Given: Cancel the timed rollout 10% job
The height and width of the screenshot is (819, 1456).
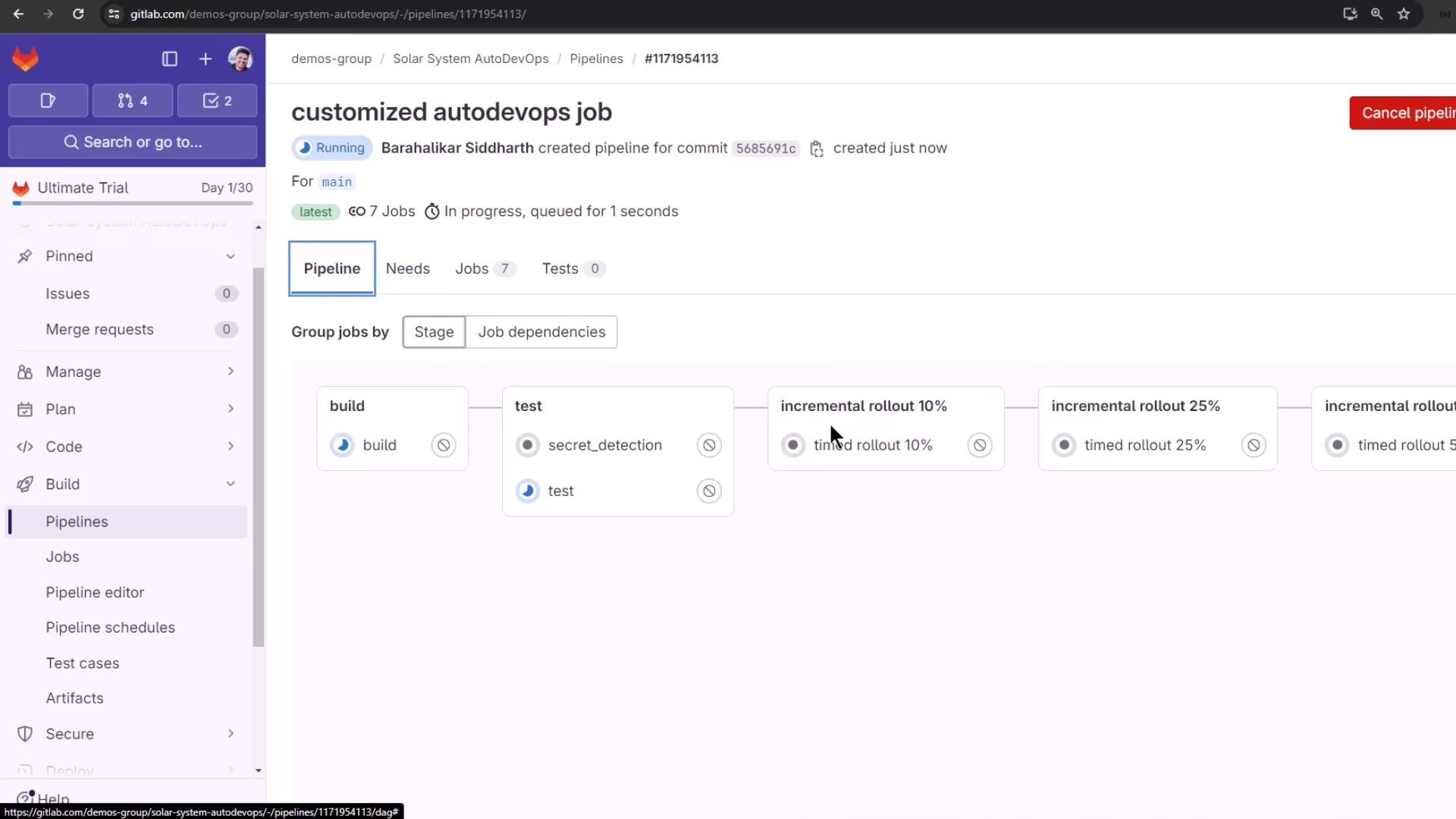Looking at the screenshot, I should (x=980, y=445).
